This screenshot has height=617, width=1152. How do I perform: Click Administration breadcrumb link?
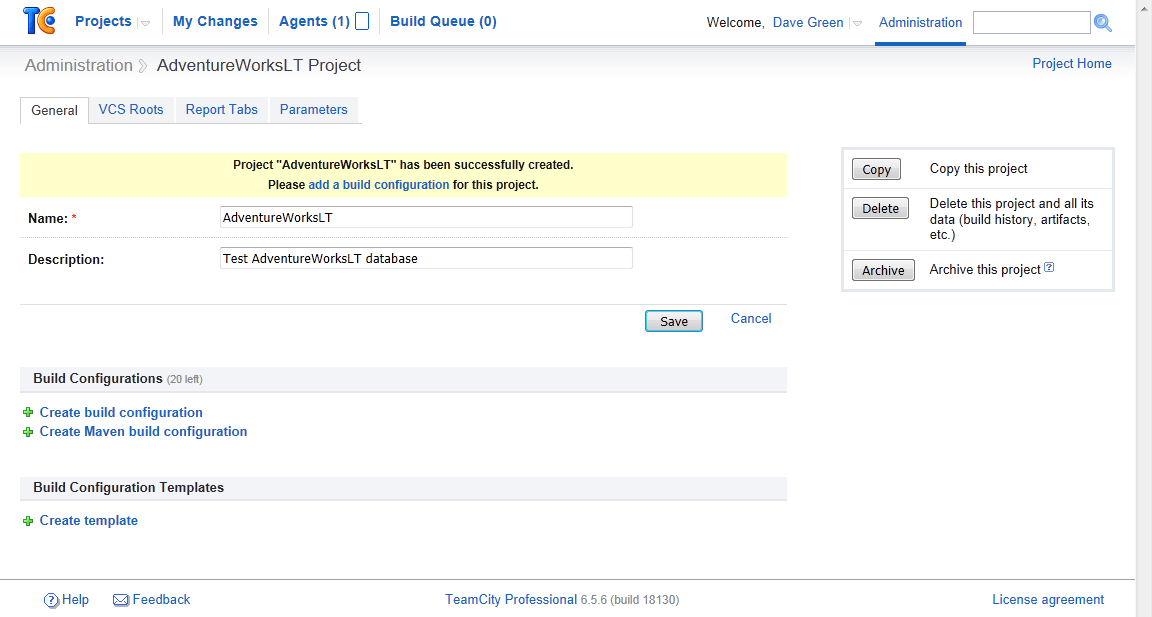(x=79, y=65)
